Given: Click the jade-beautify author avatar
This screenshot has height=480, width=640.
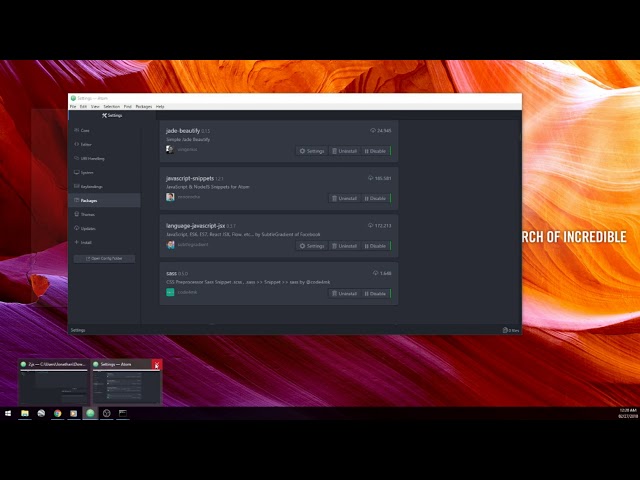Looking at the screenshot, I should pyautogui.click(x=170, y=149).
